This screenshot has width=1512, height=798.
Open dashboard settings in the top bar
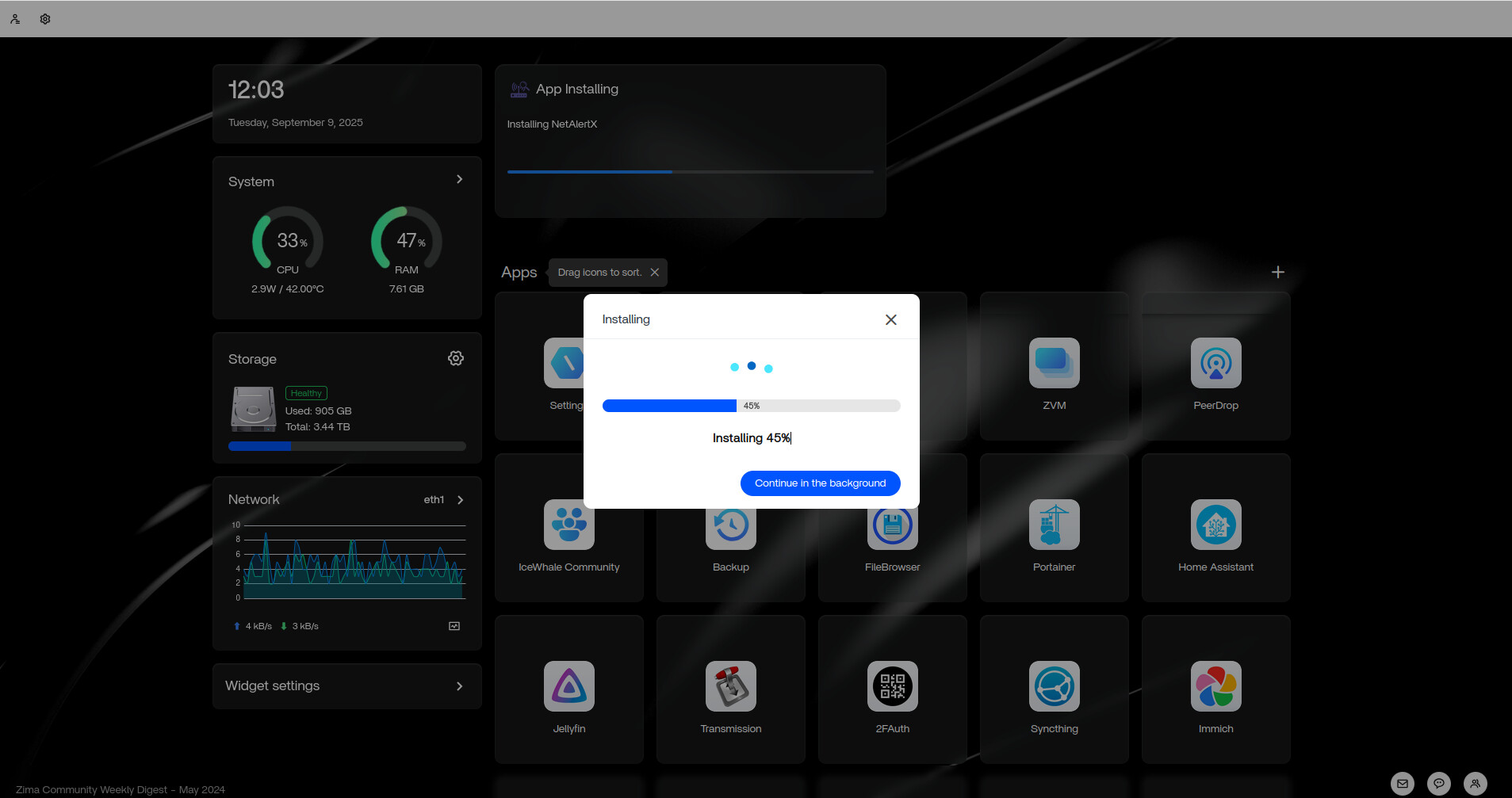click(x=45, y=19)
